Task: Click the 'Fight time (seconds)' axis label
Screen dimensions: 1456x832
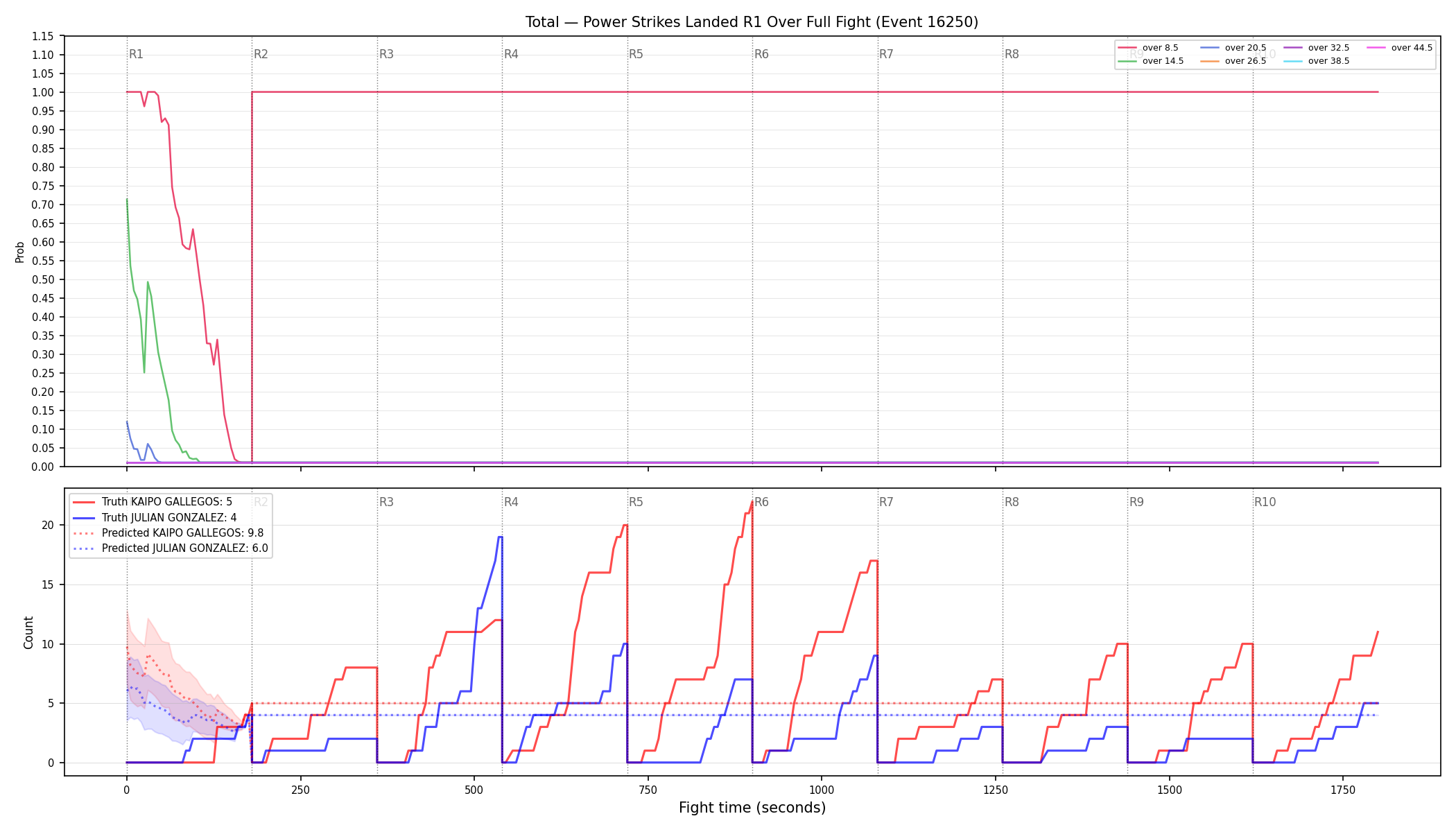Action: pyautogui.click(x=752, y=808)
